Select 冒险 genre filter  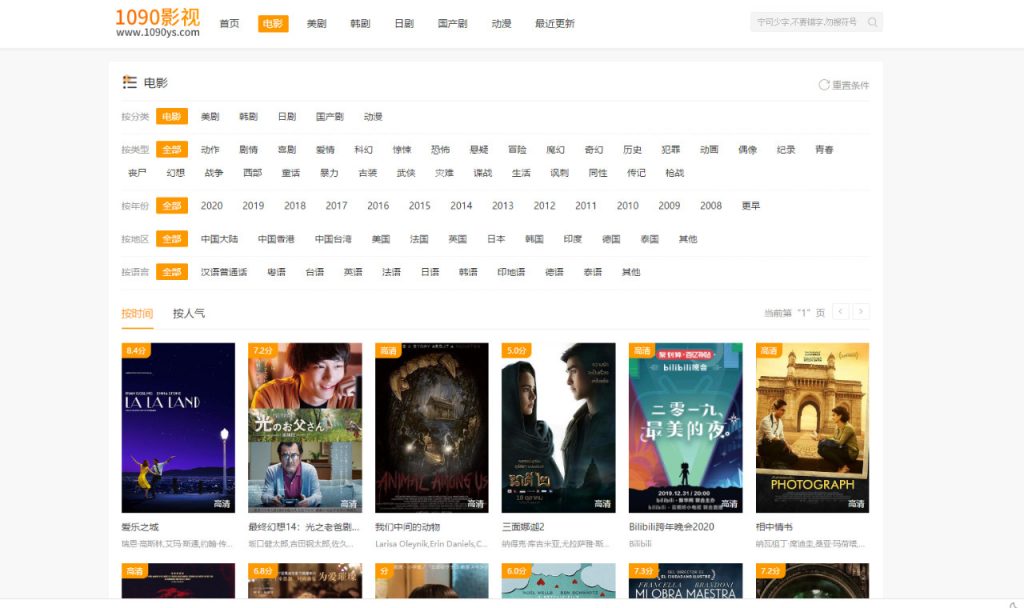[517, 150]
